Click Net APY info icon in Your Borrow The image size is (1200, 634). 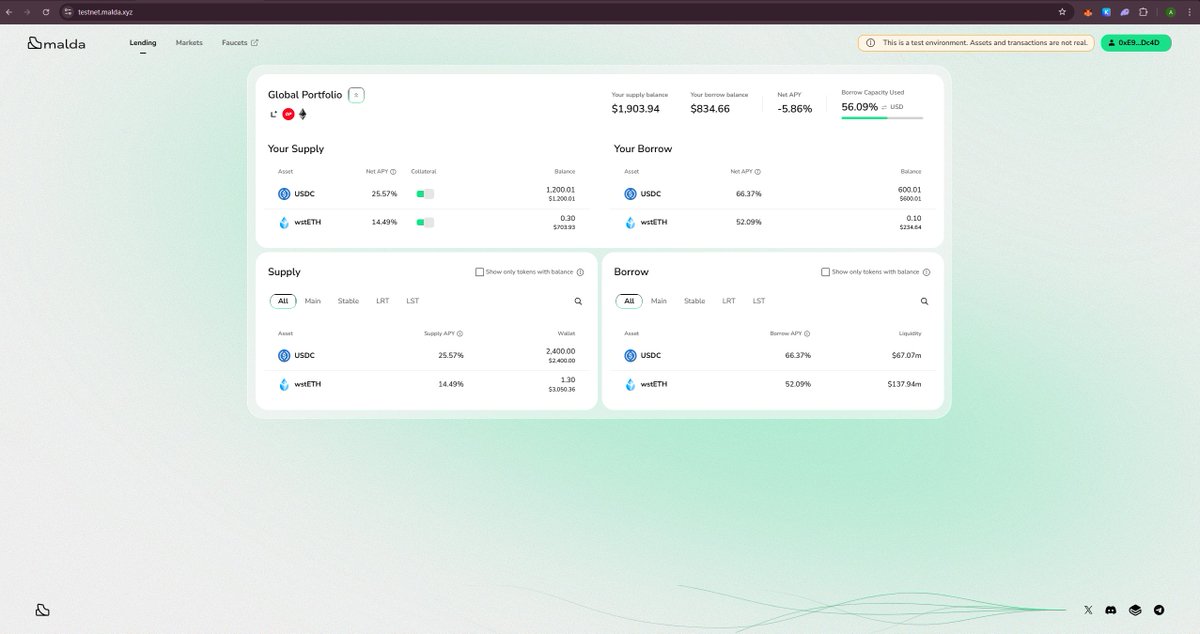tap(758, 172)
